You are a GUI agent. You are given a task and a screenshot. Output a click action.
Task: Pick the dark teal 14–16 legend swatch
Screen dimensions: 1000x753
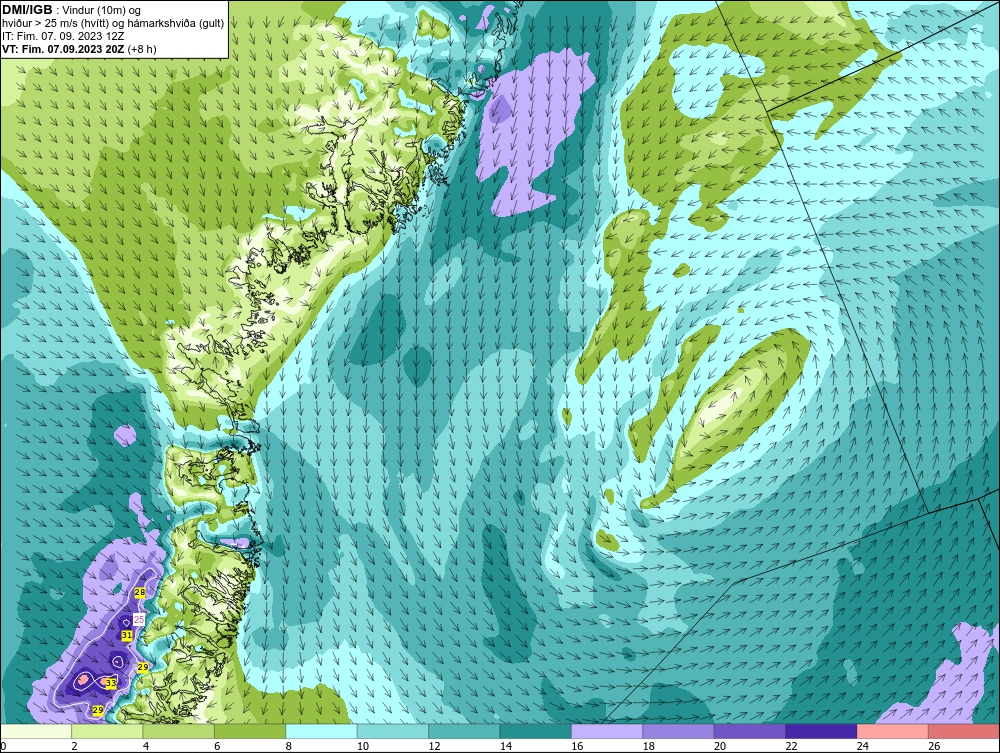point(536,731)
